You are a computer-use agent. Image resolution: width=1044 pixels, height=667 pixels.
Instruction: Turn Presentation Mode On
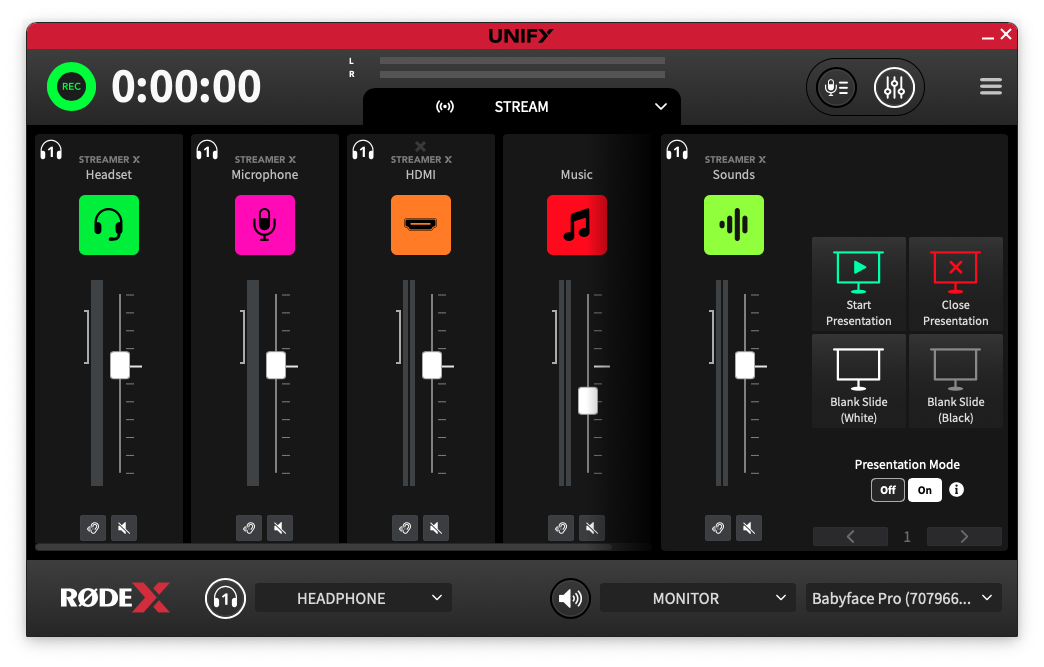tap(925, 490)
